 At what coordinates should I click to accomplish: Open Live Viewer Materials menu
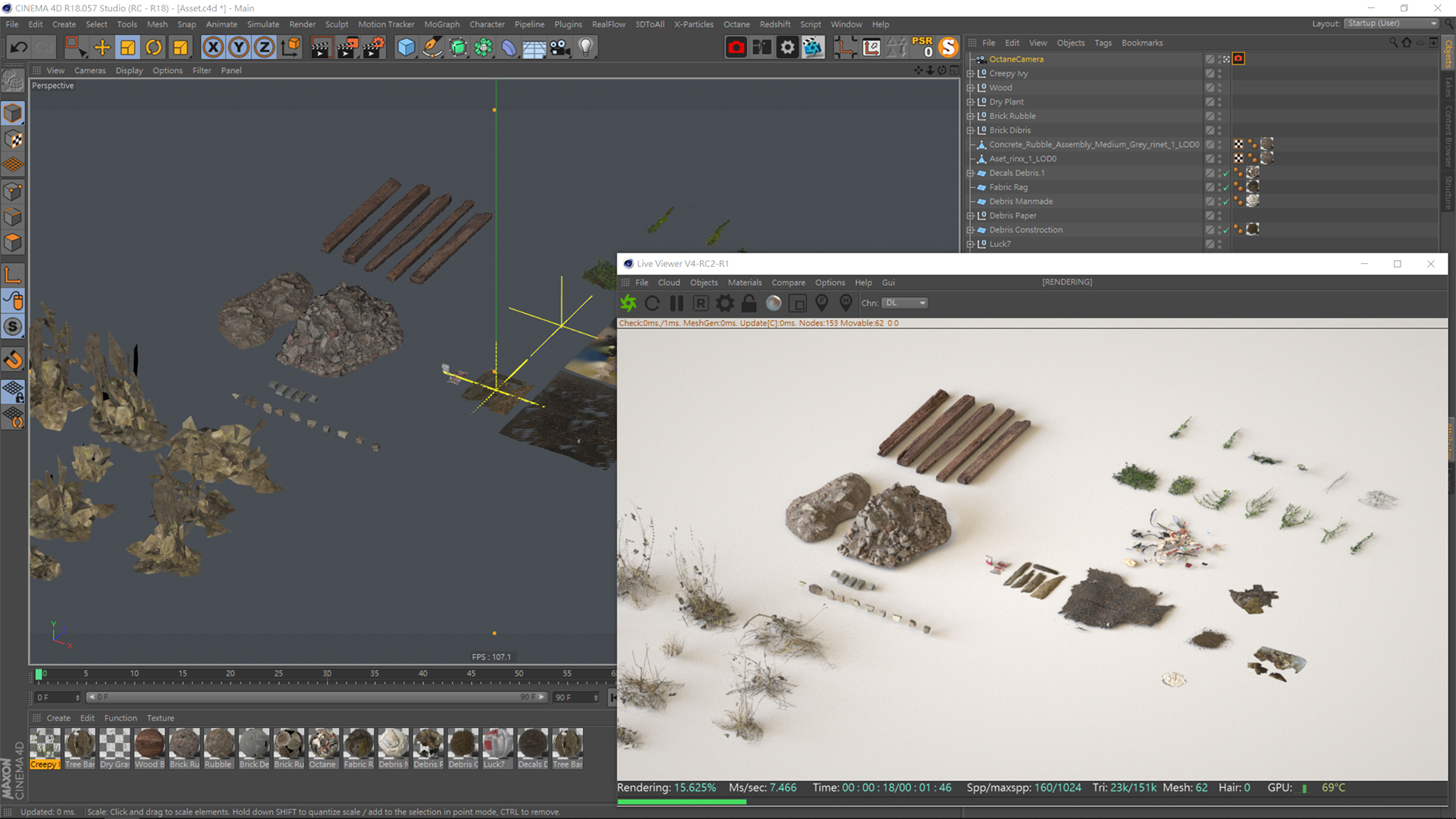click(x=745, y=283)
